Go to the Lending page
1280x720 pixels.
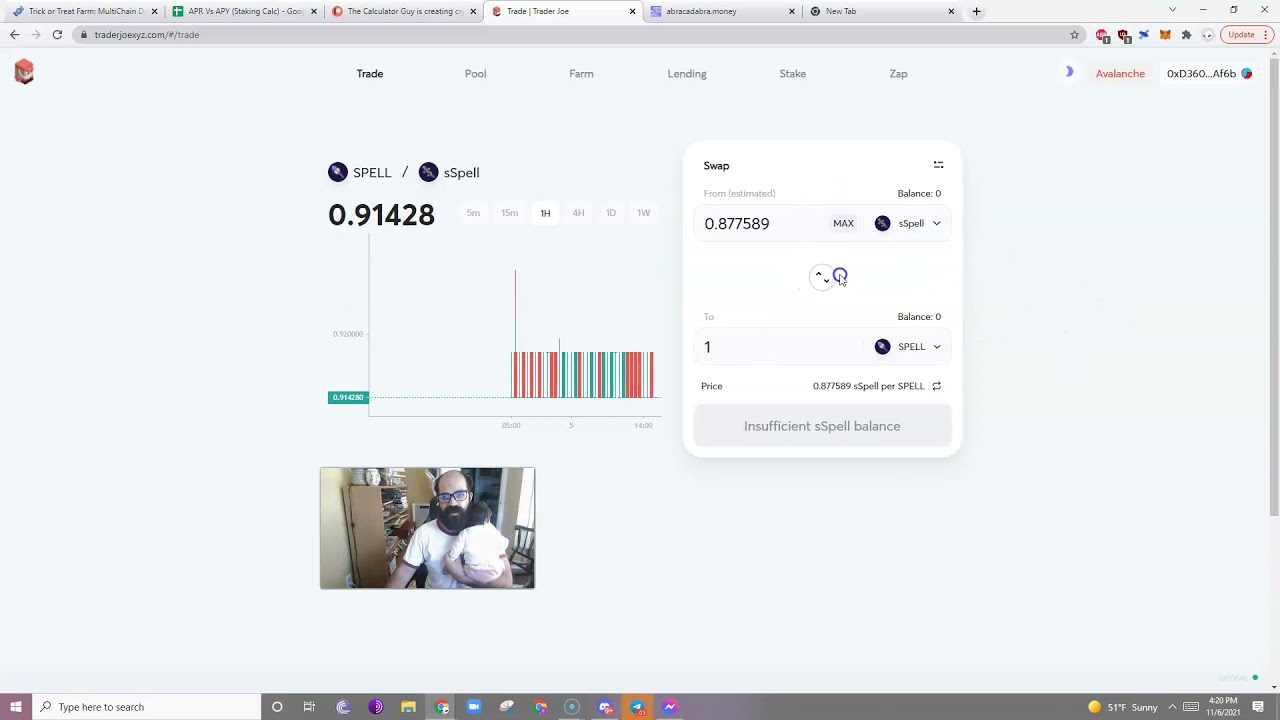[687, 73]
